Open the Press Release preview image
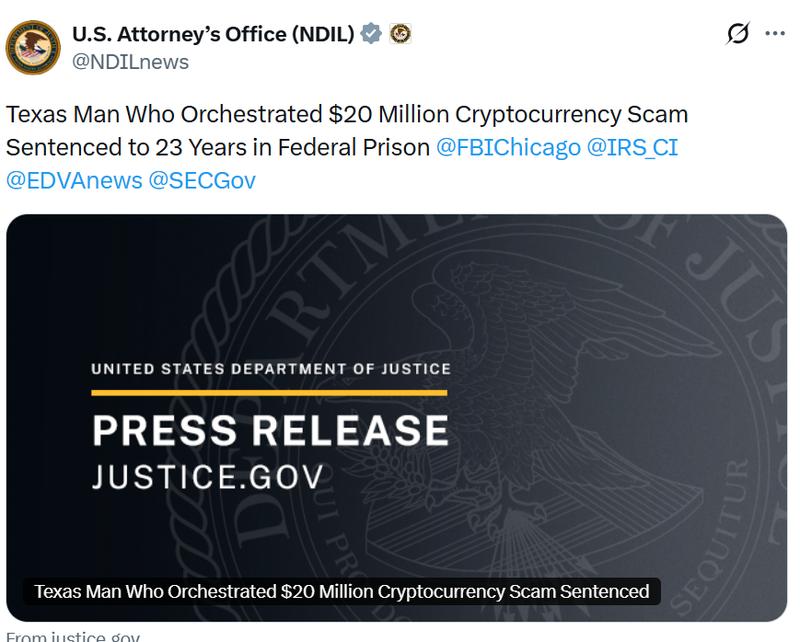 click(400, 400)
